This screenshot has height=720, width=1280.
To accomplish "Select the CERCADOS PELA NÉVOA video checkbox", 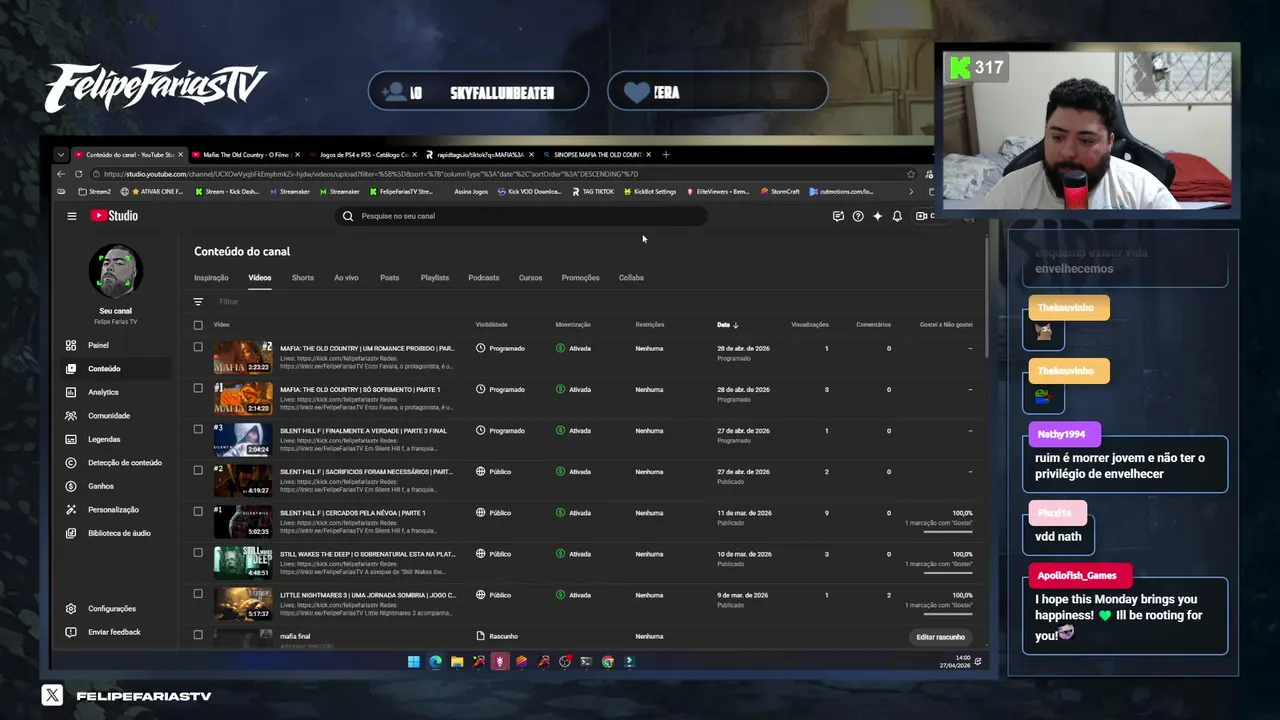I will [x=198, y=511].
